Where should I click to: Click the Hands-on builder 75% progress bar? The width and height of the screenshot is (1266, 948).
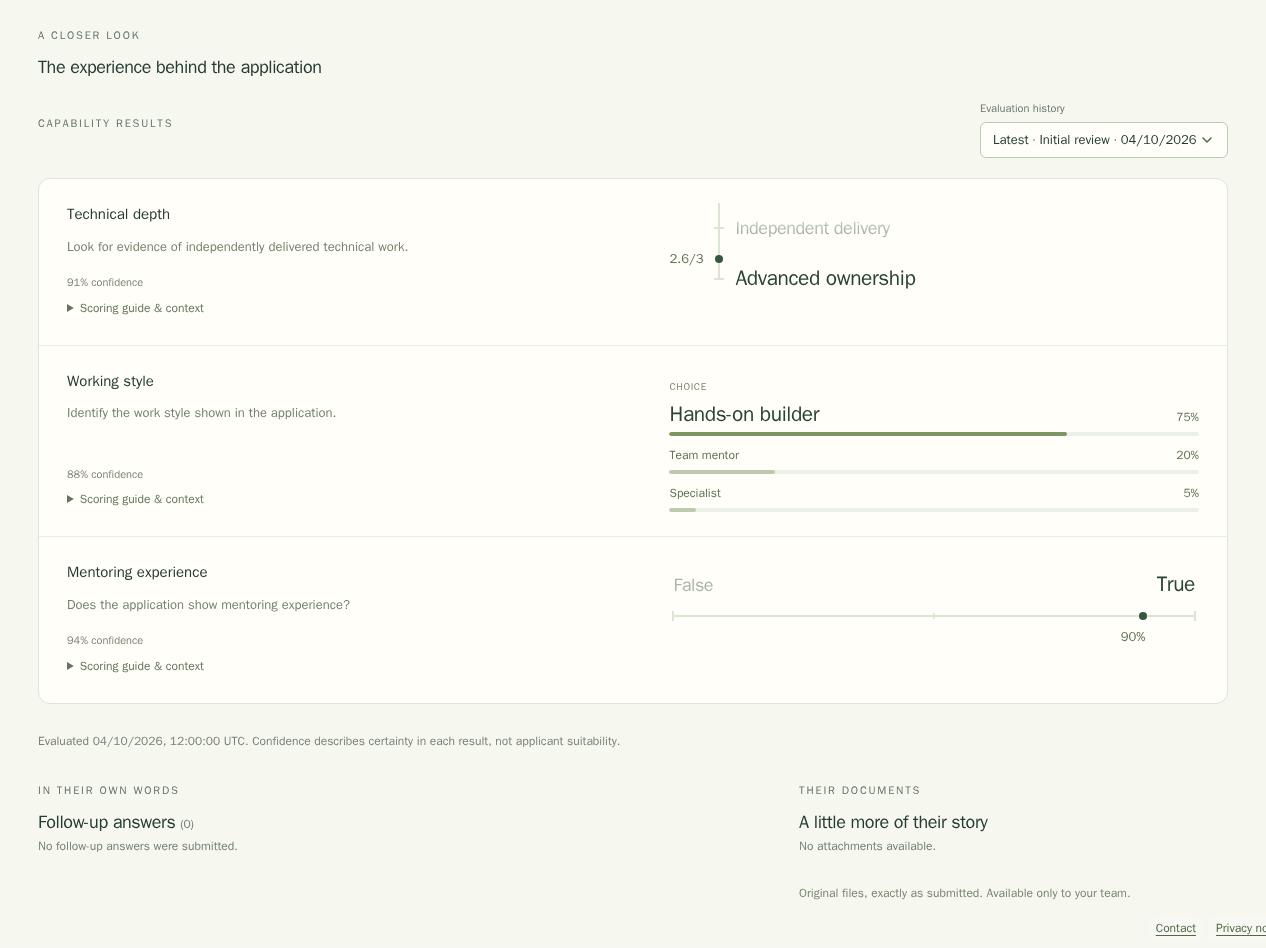934,434
